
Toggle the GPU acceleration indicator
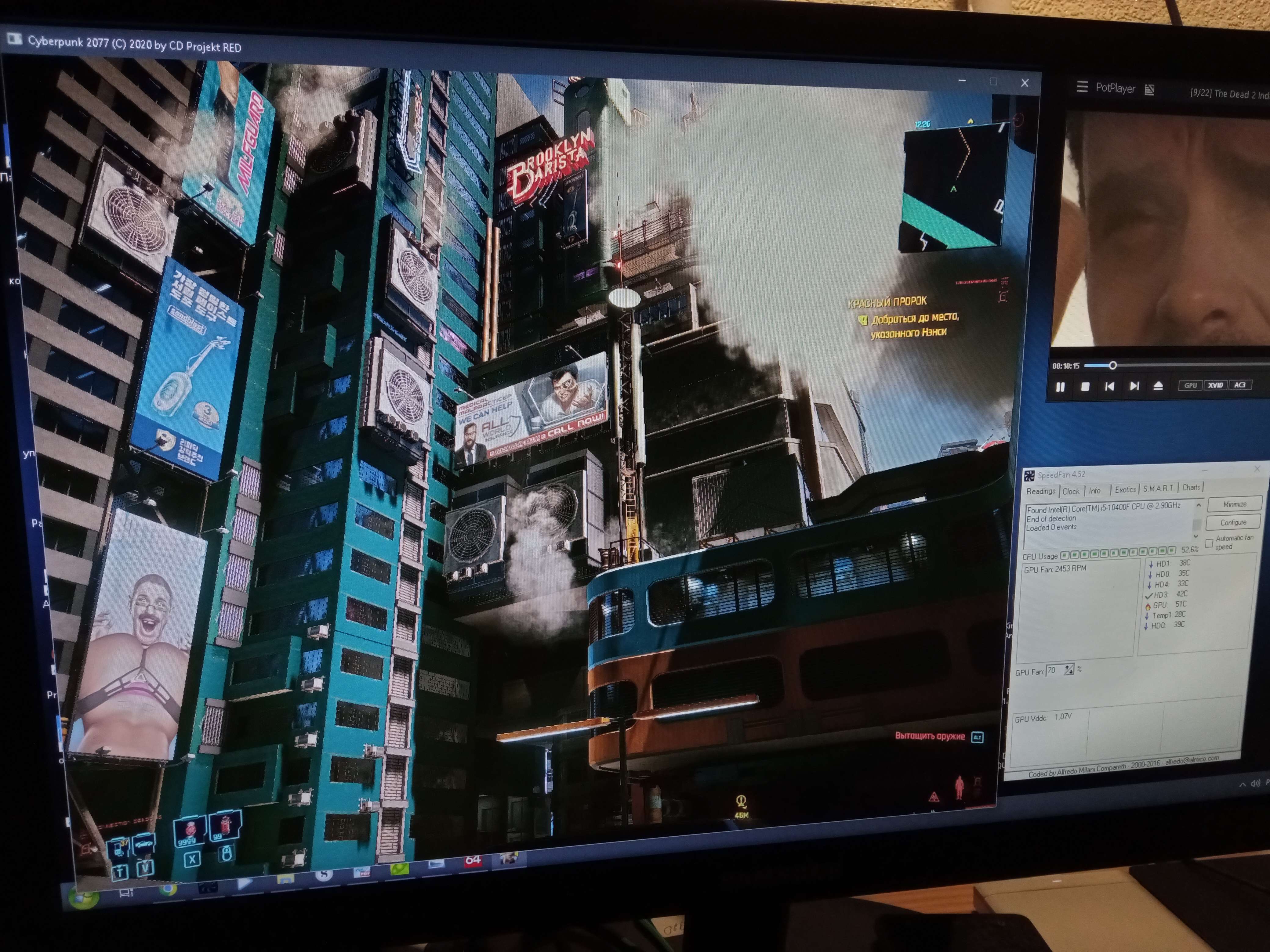(1191, 385)
